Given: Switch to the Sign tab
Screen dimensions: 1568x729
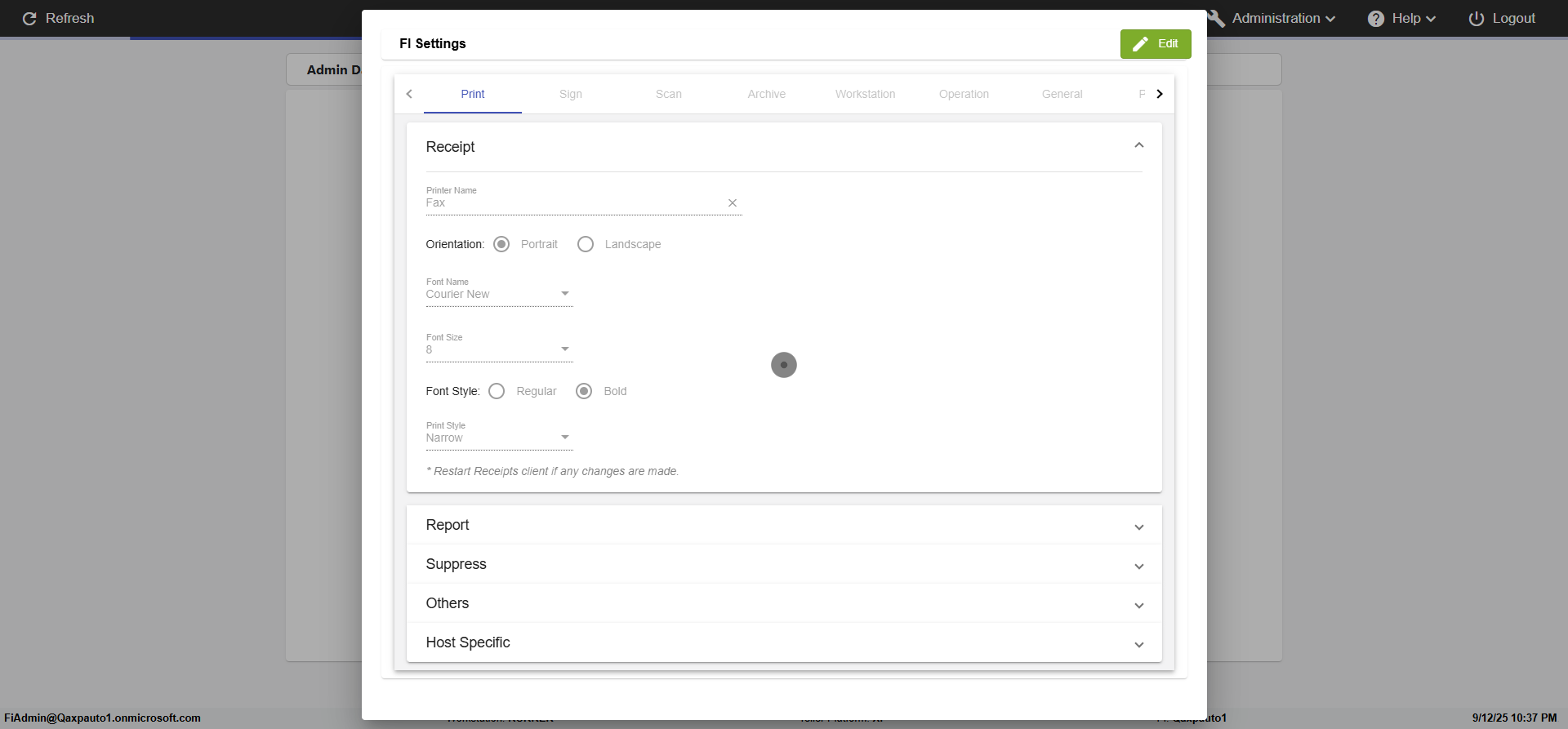Looking at the screenshot, I should pos(571,94).
